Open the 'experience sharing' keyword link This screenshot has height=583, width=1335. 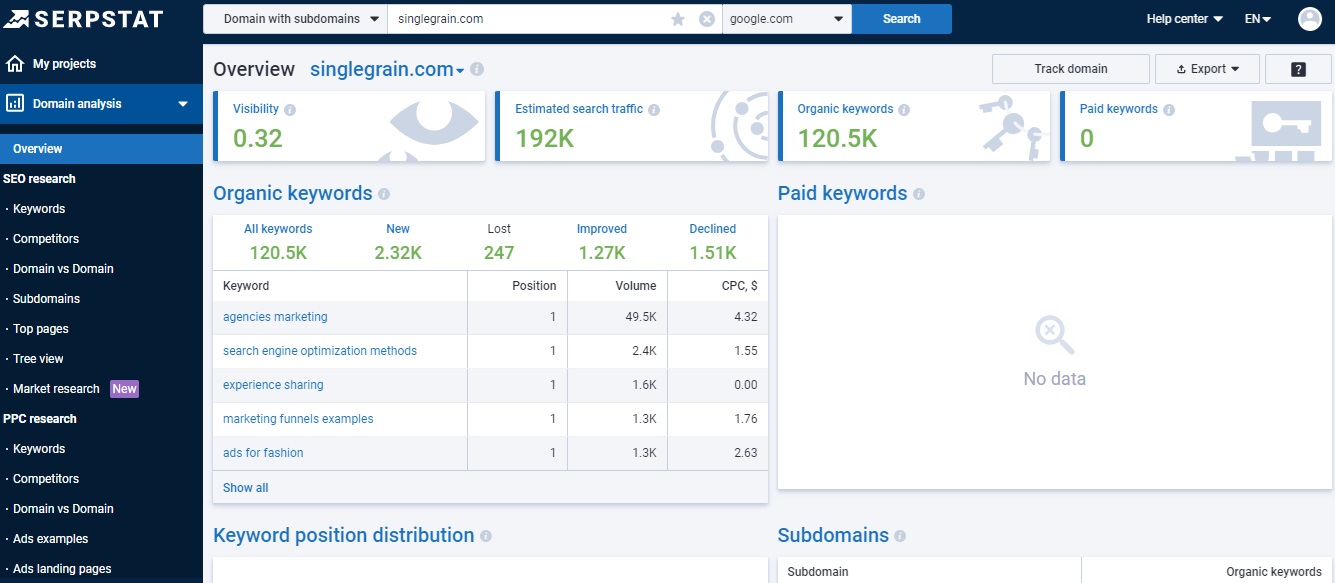273,385
